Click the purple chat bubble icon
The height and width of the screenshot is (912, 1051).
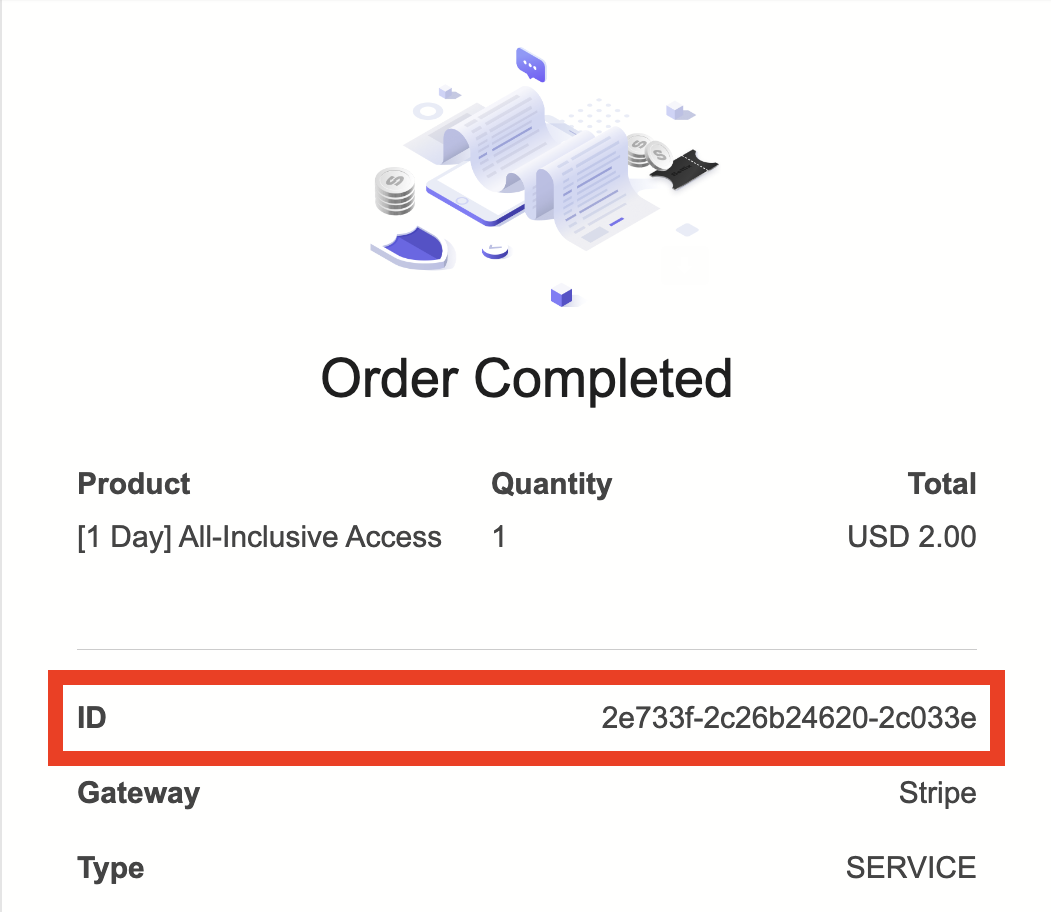[531, 66]
